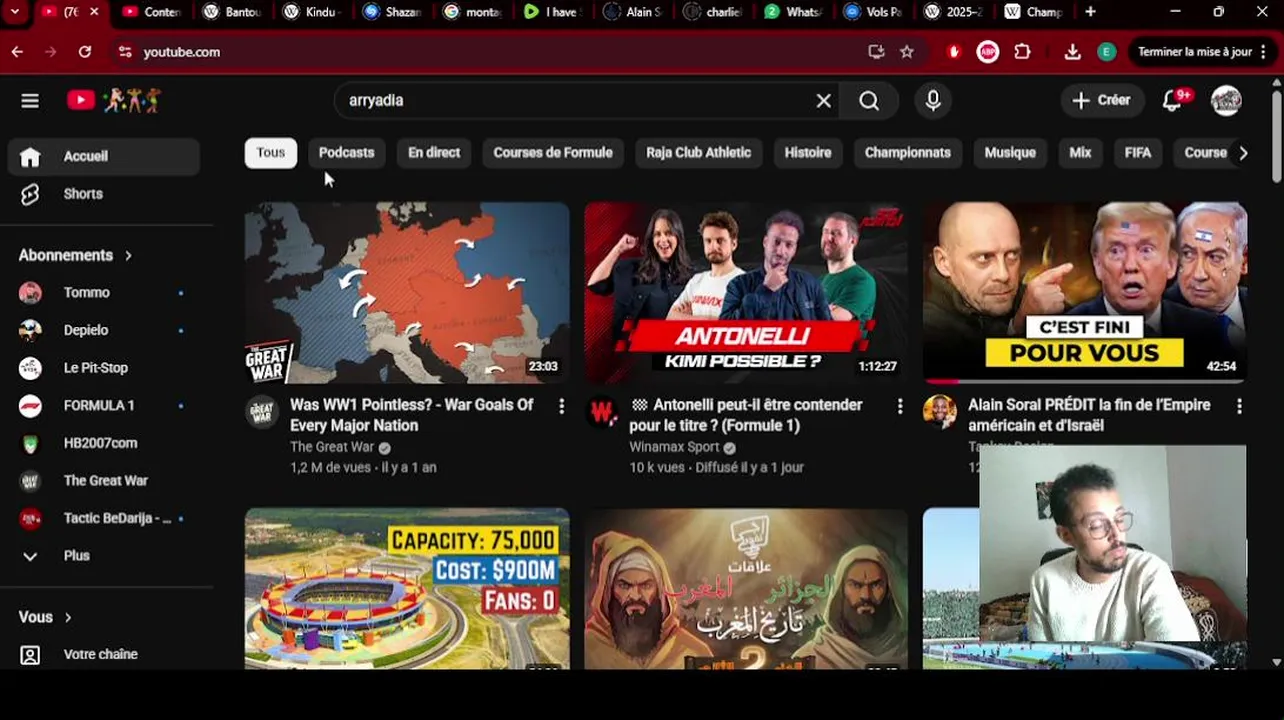
Task: Open Votre chaîne in sidebar
Action: (x=104, y=654)
